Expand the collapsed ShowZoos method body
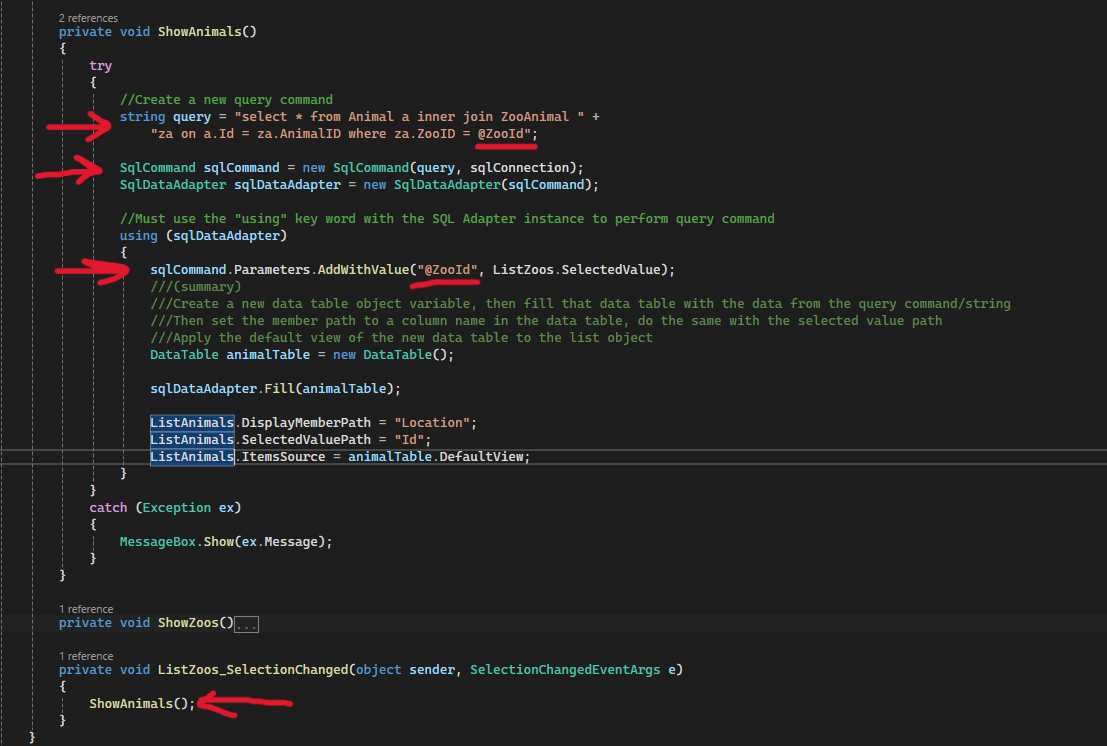 pyautogui.click(x=245, y=623)
